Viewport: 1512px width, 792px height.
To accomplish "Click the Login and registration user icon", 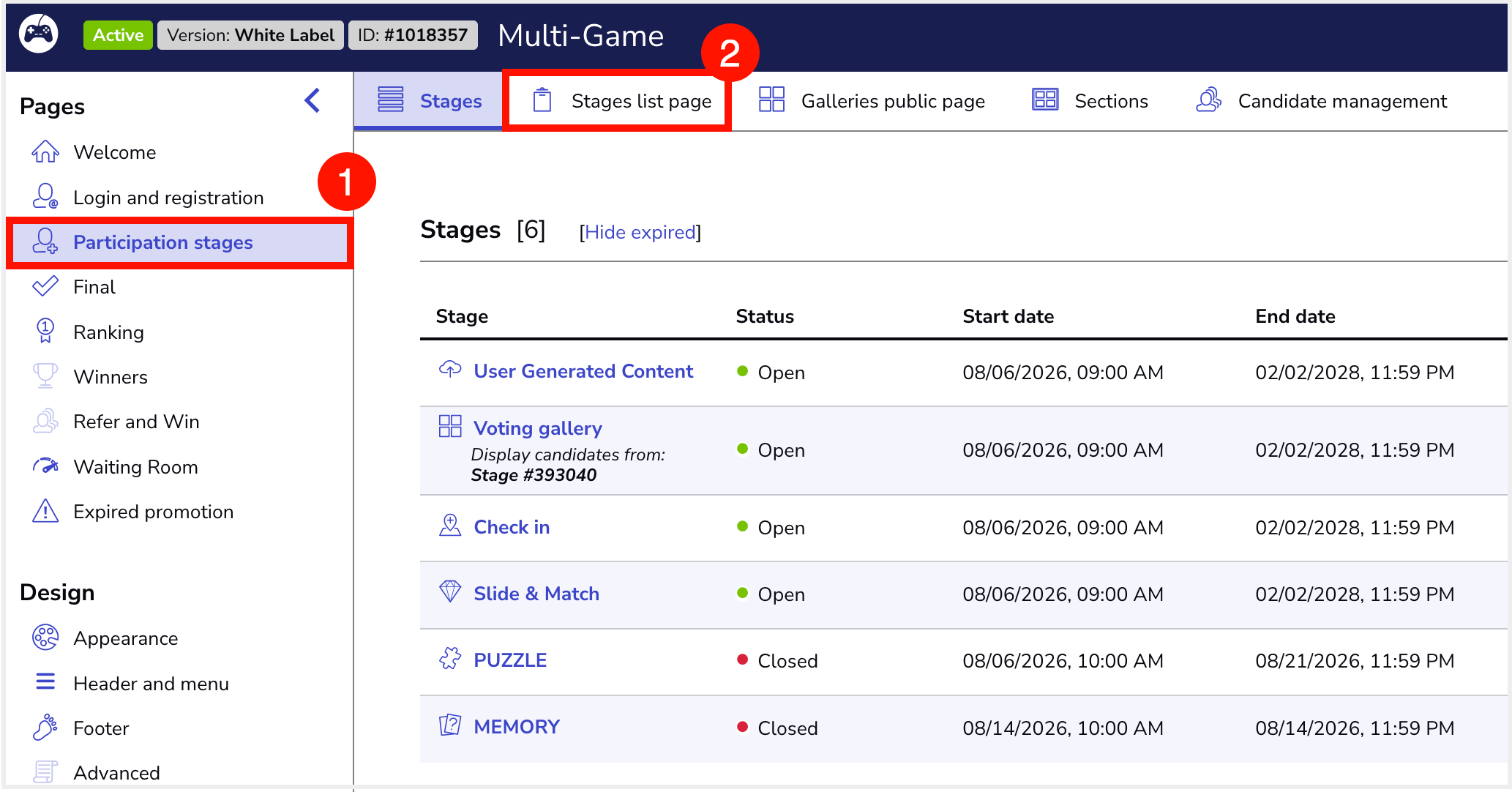I will (x=45, y=197).
